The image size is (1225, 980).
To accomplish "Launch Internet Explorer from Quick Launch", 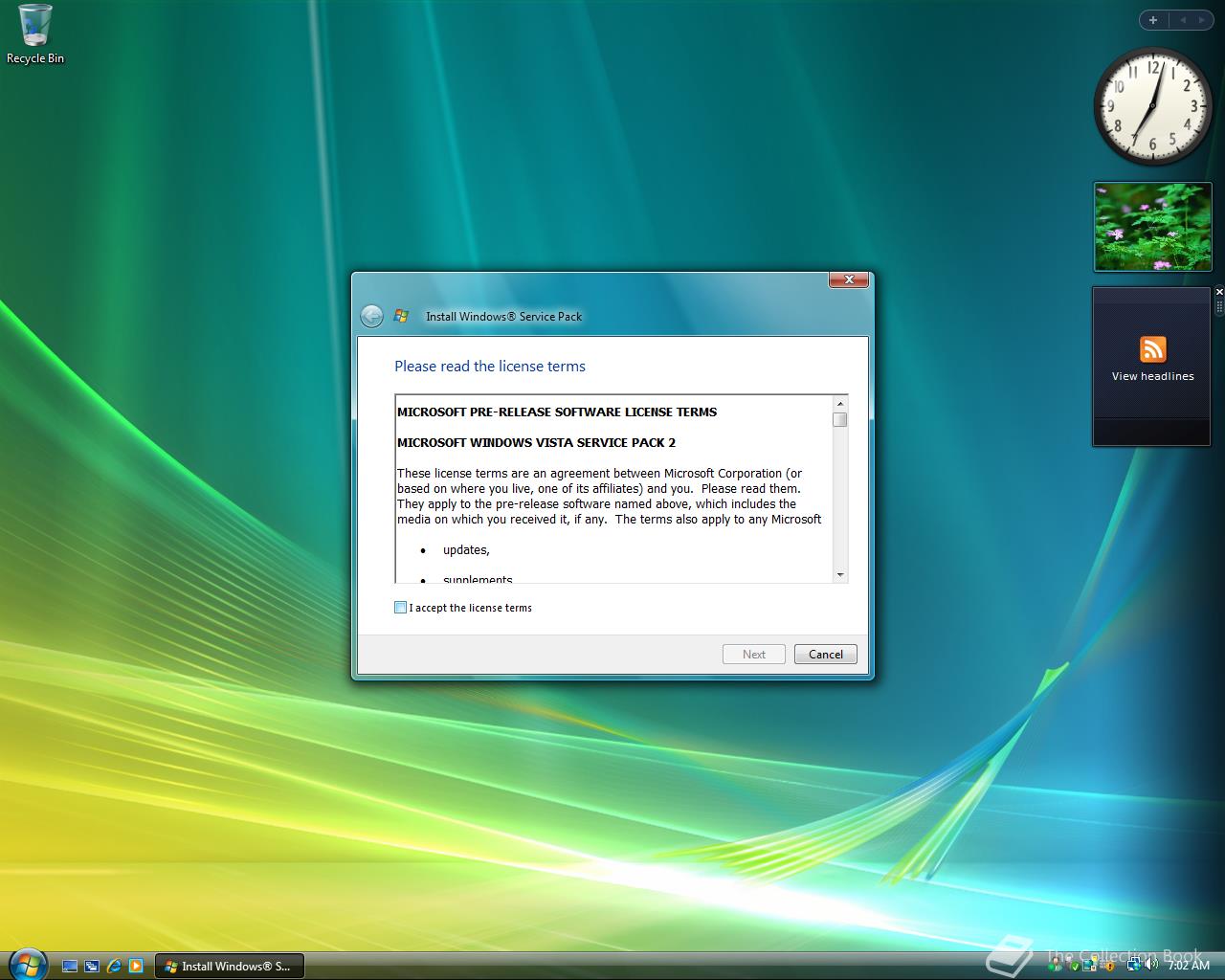I will (x=115, y=966).
